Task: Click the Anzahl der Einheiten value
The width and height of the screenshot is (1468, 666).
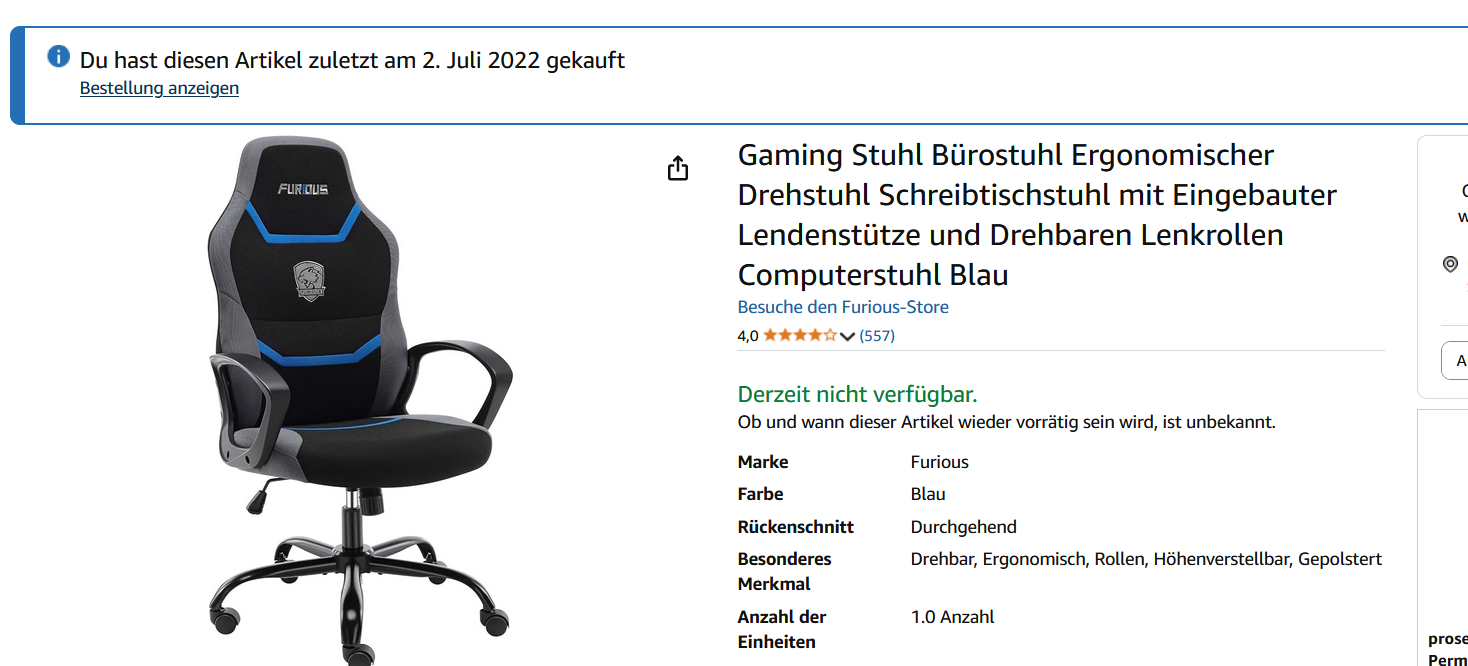Action: (952, 617)
